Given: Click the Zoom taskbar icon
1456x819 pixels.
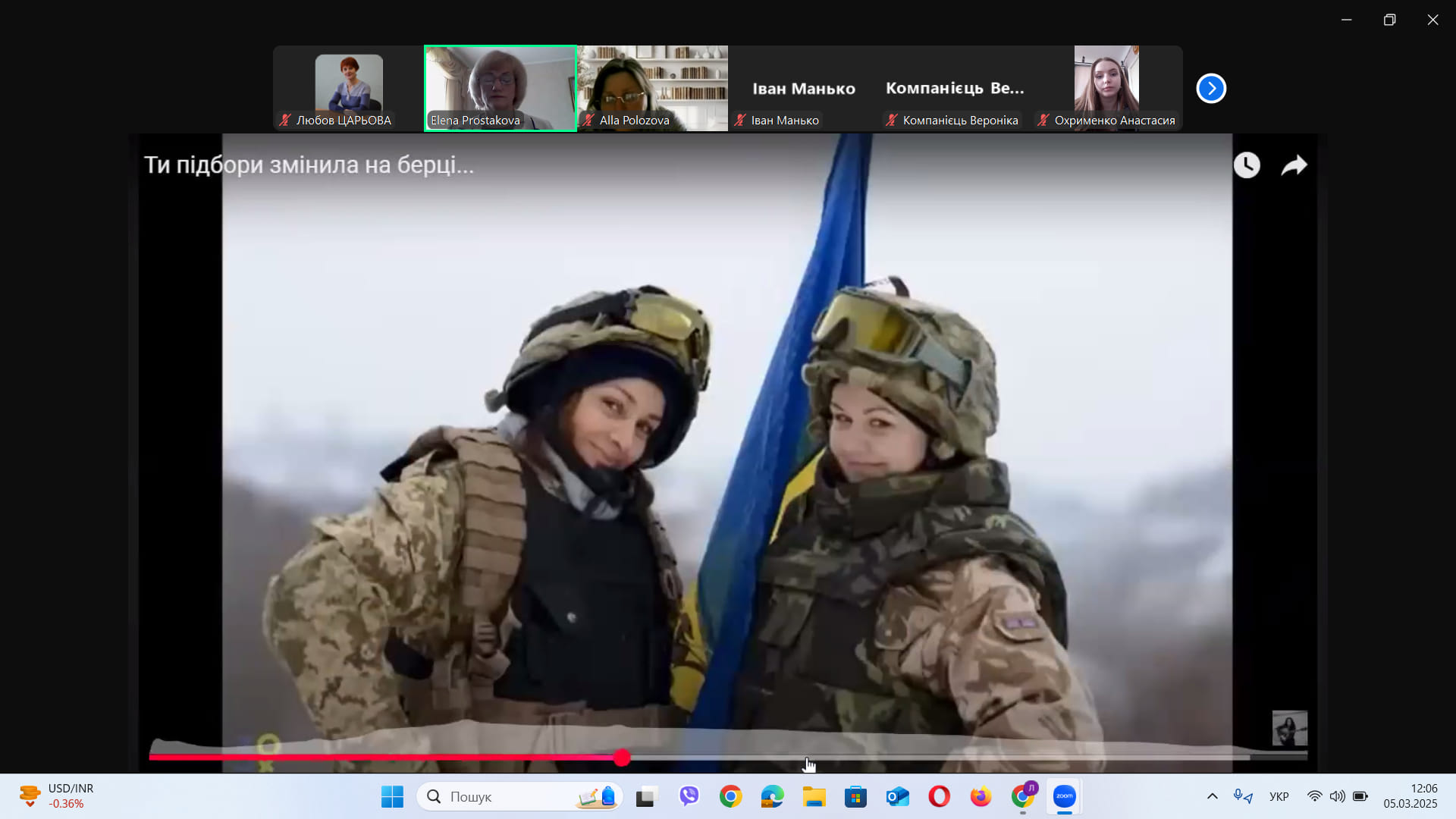Looking at the screenshot, I should tap(1064, 796).
